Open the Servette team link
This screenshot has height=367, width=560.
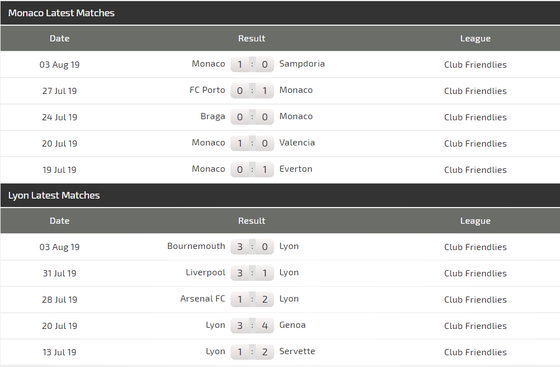pyautogui.click(x=297, y=351)
